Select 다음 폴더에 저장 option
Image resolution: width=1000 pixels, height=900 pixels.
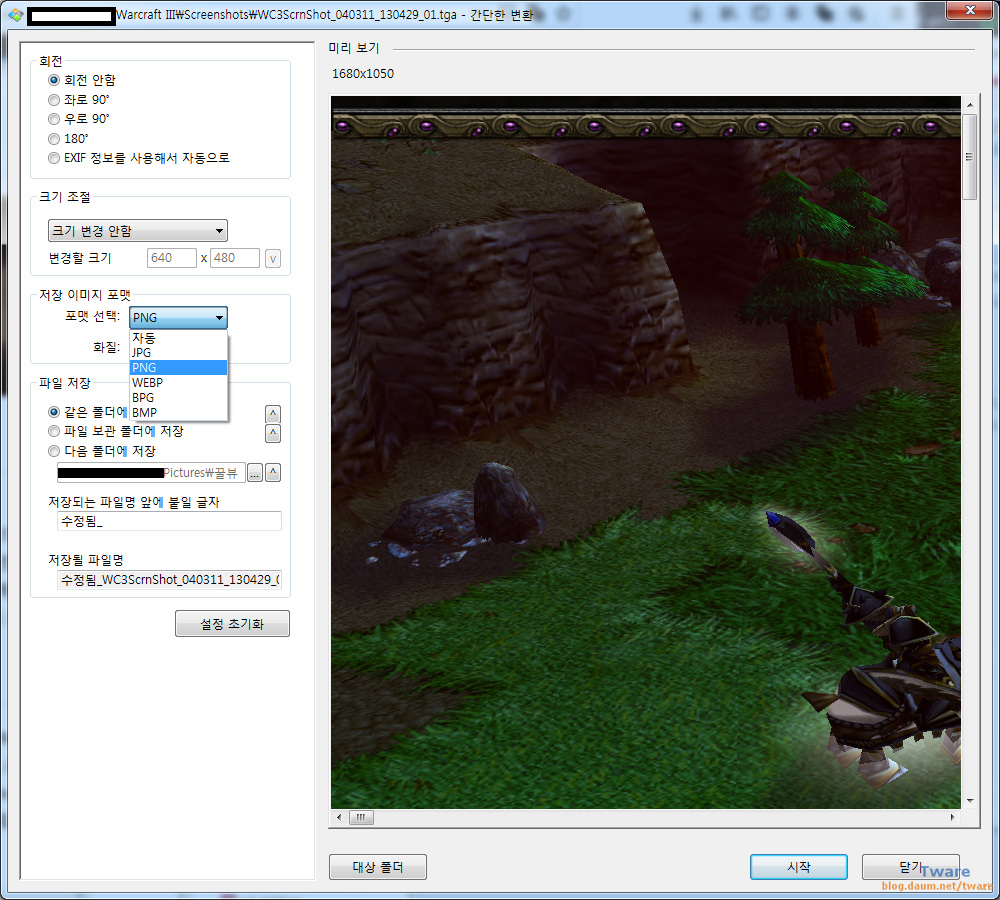tap(101, 451)
